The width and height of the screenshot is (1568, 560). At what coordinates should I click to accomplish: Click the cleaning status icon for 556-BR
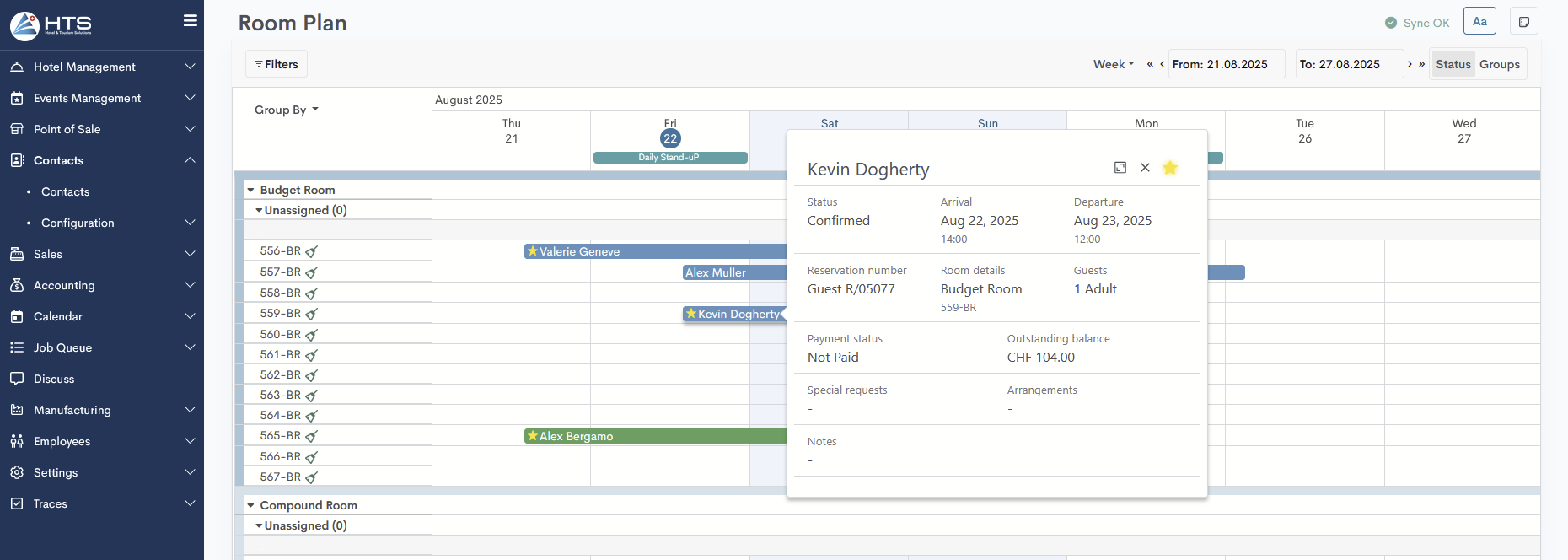311,251
